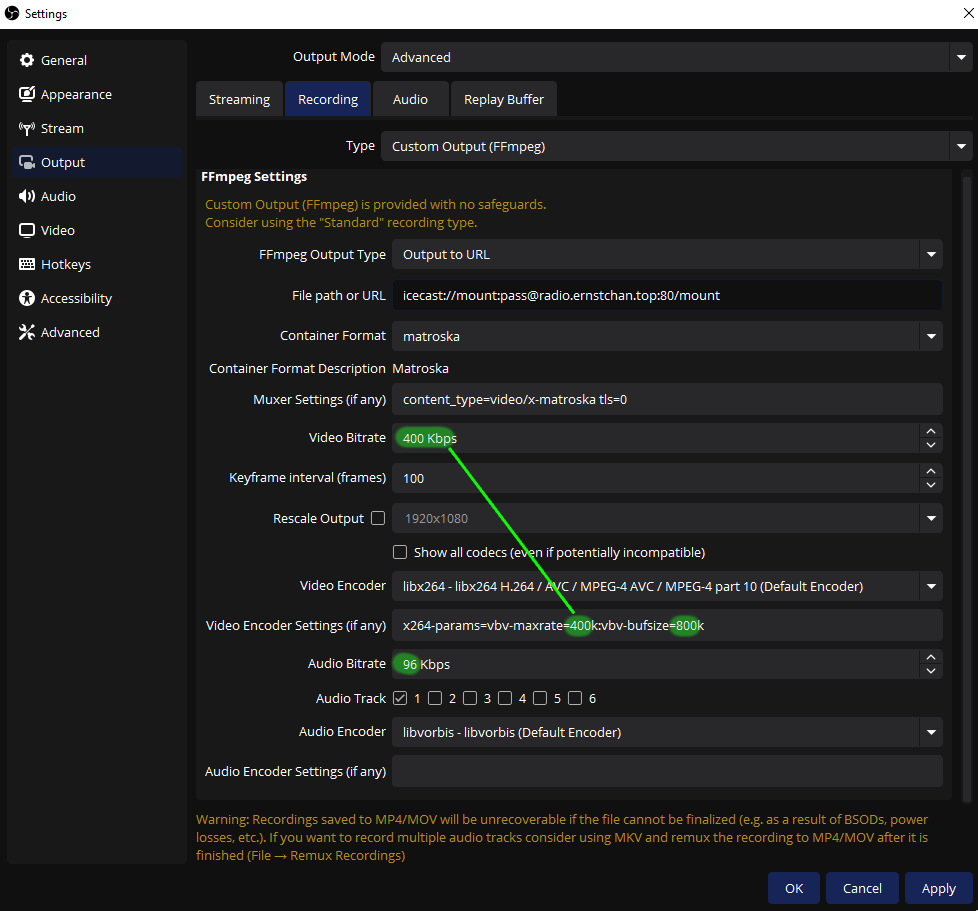
Task: Open the General settings page
Action: pos(97,60)
